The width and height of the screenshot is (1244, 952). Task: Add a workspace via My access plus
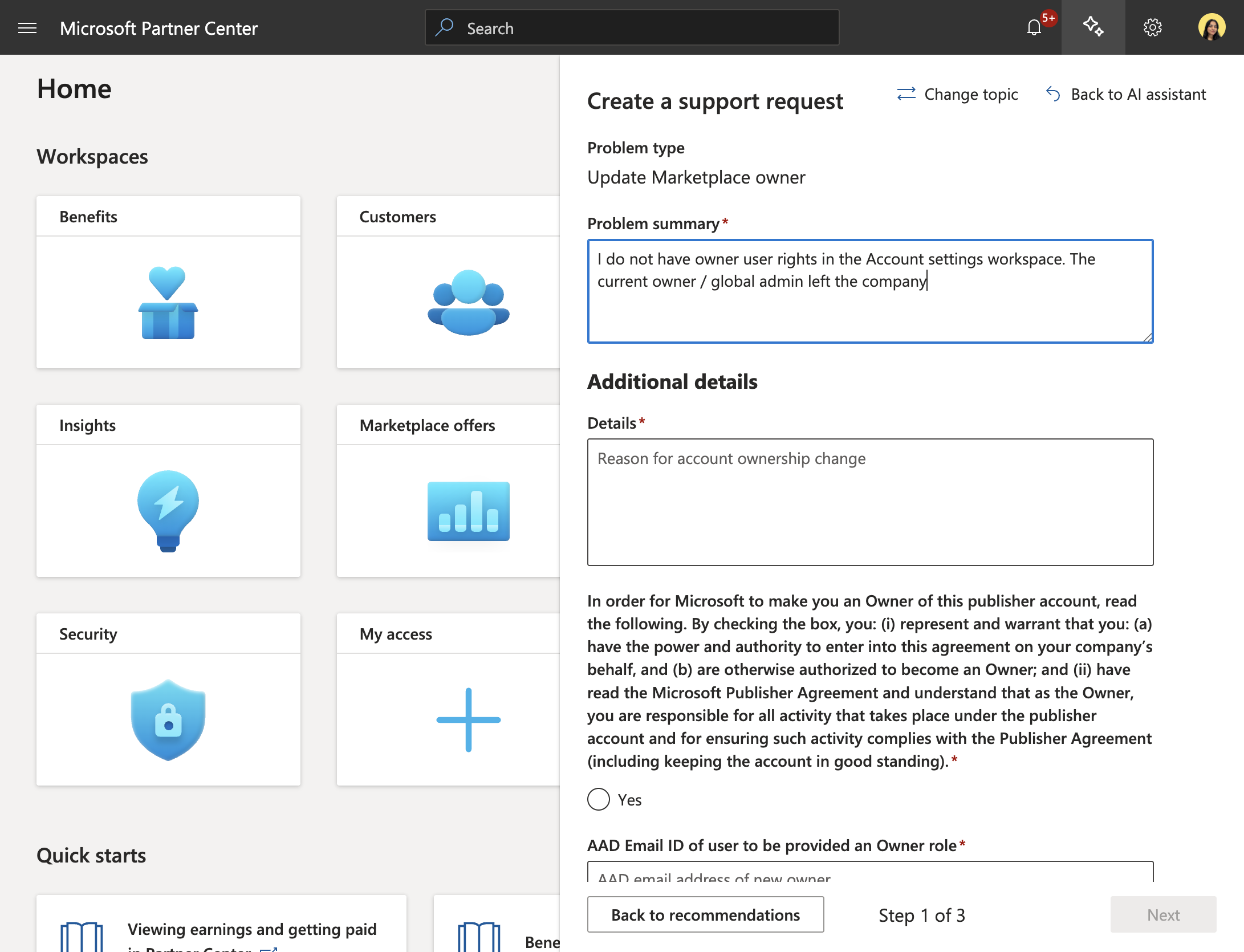468,719
